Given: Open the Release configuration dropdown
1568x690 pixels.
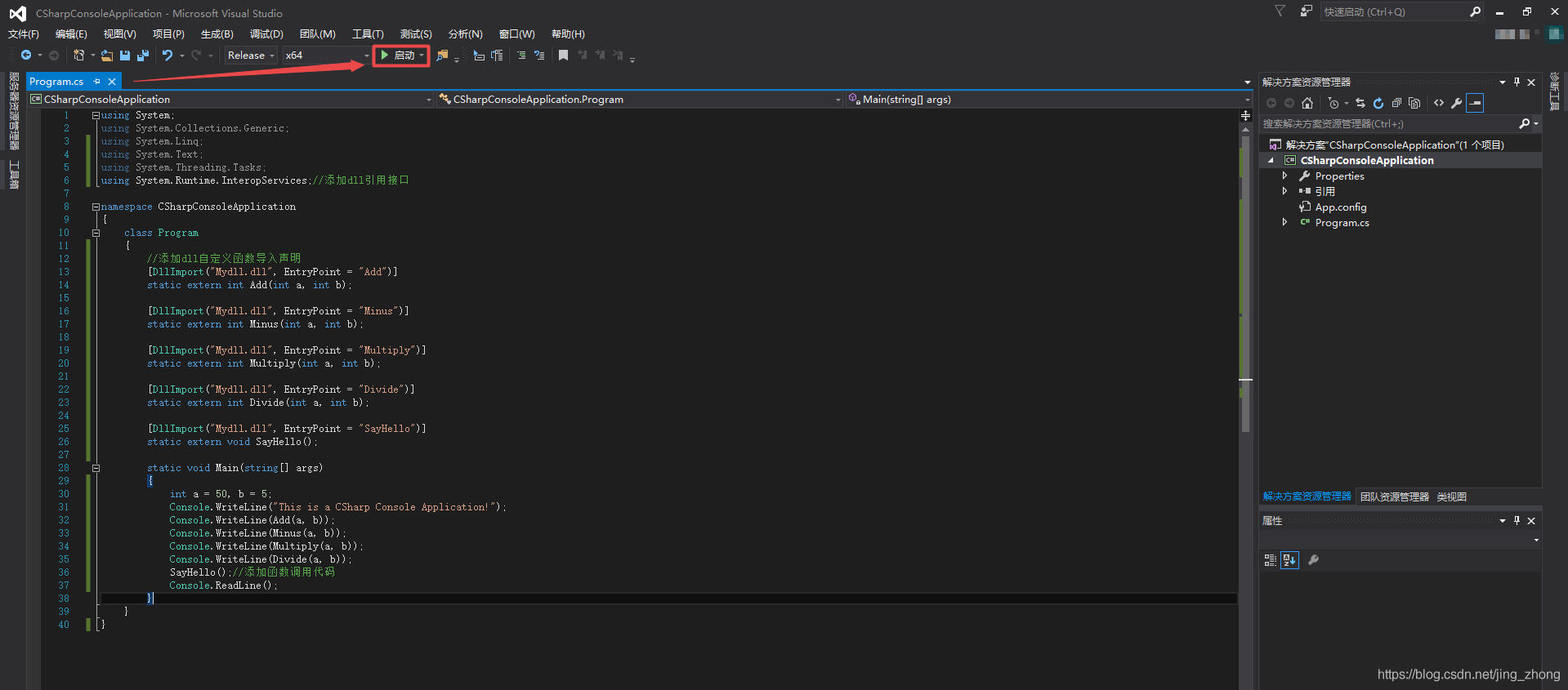Looking at the screenshot, I should (251, 56).
